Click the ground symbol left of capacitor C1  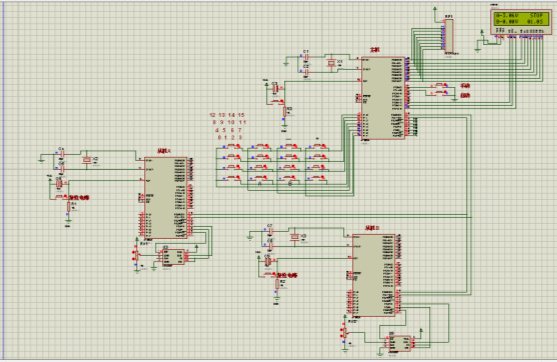(x=286, y=64)
